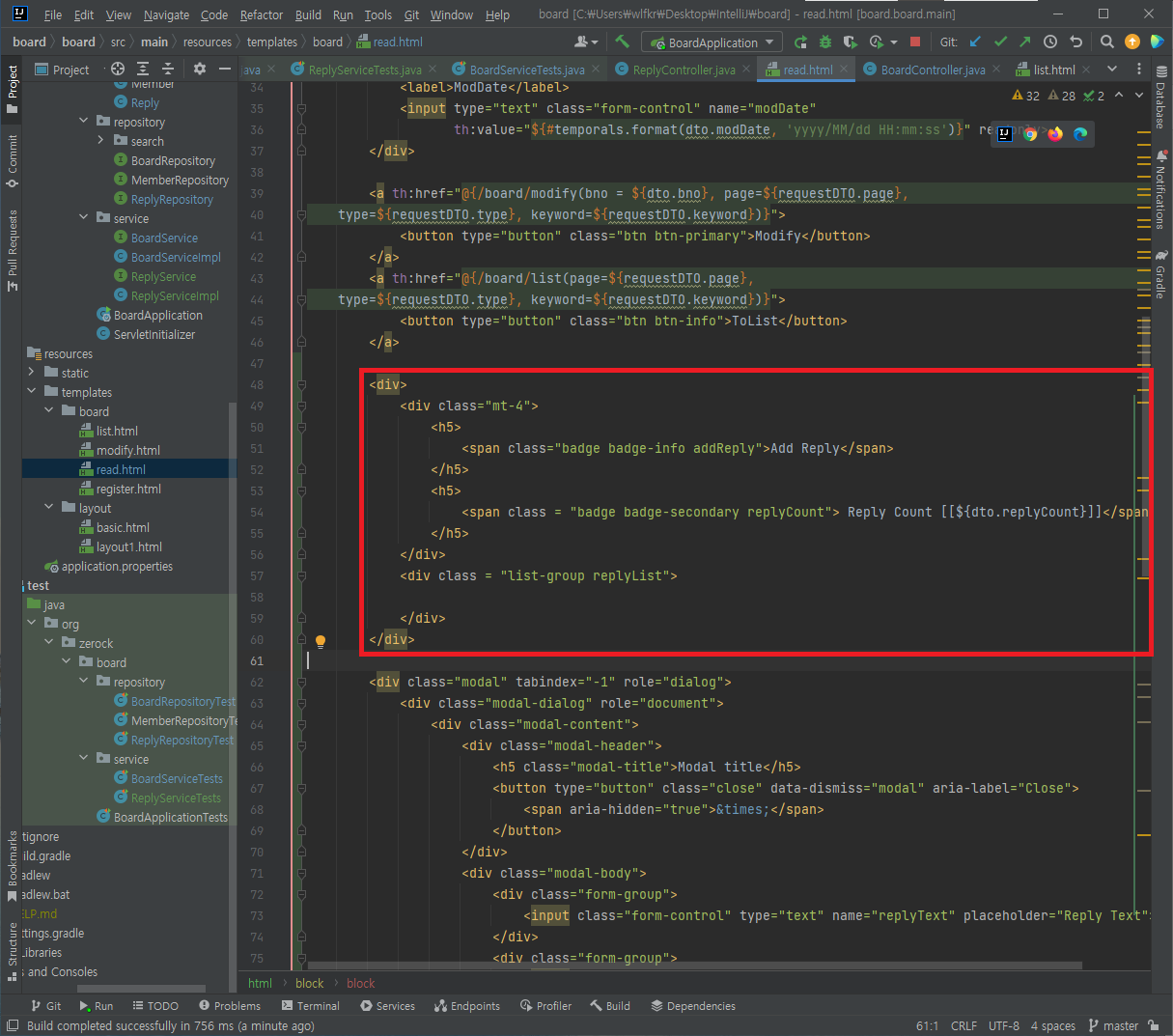Commit changes with green checkmark icon

click(x=1000, y=42)
